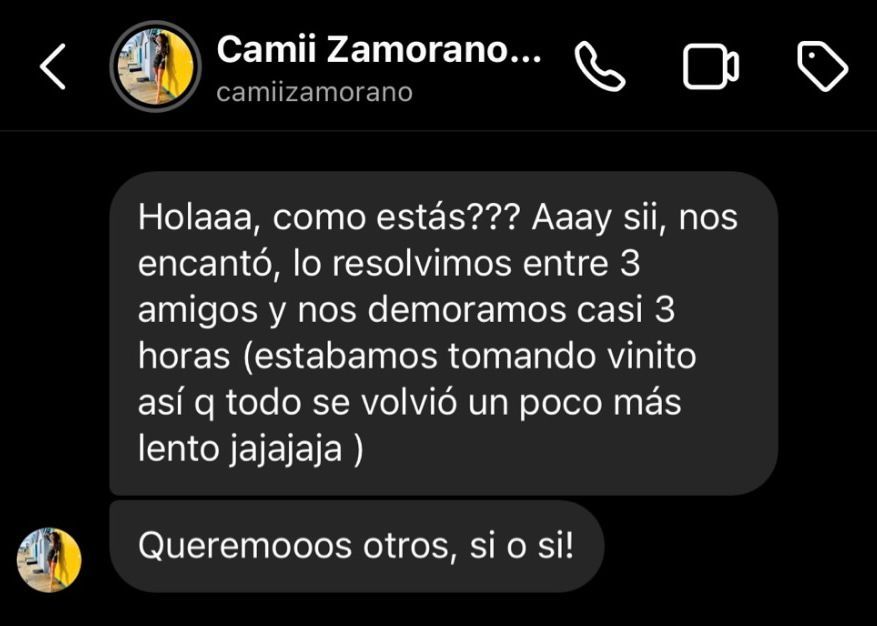The width and height of the screenshot is (877, 626).
Task: Click the camcorder icon in header
Action: (710, 68)
